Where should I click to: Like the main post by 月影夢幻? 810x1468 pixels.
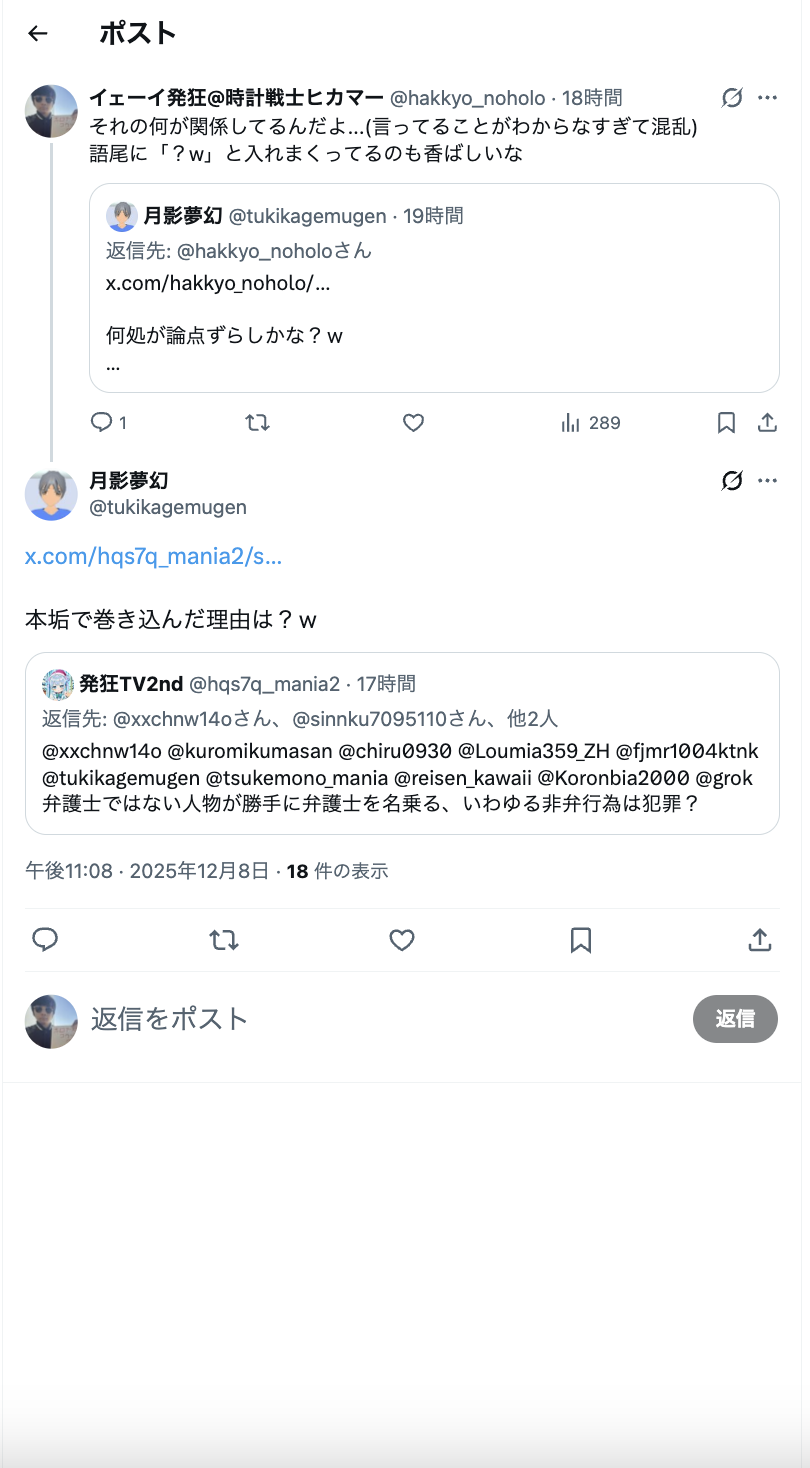[x=402, y=940]
